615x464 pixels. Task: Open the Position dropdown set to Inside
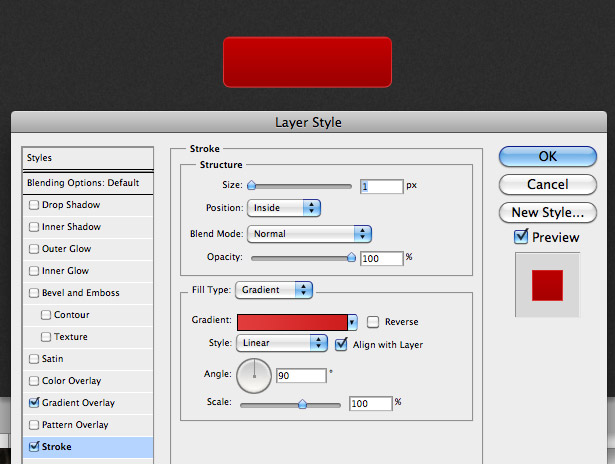click(284, 208)
